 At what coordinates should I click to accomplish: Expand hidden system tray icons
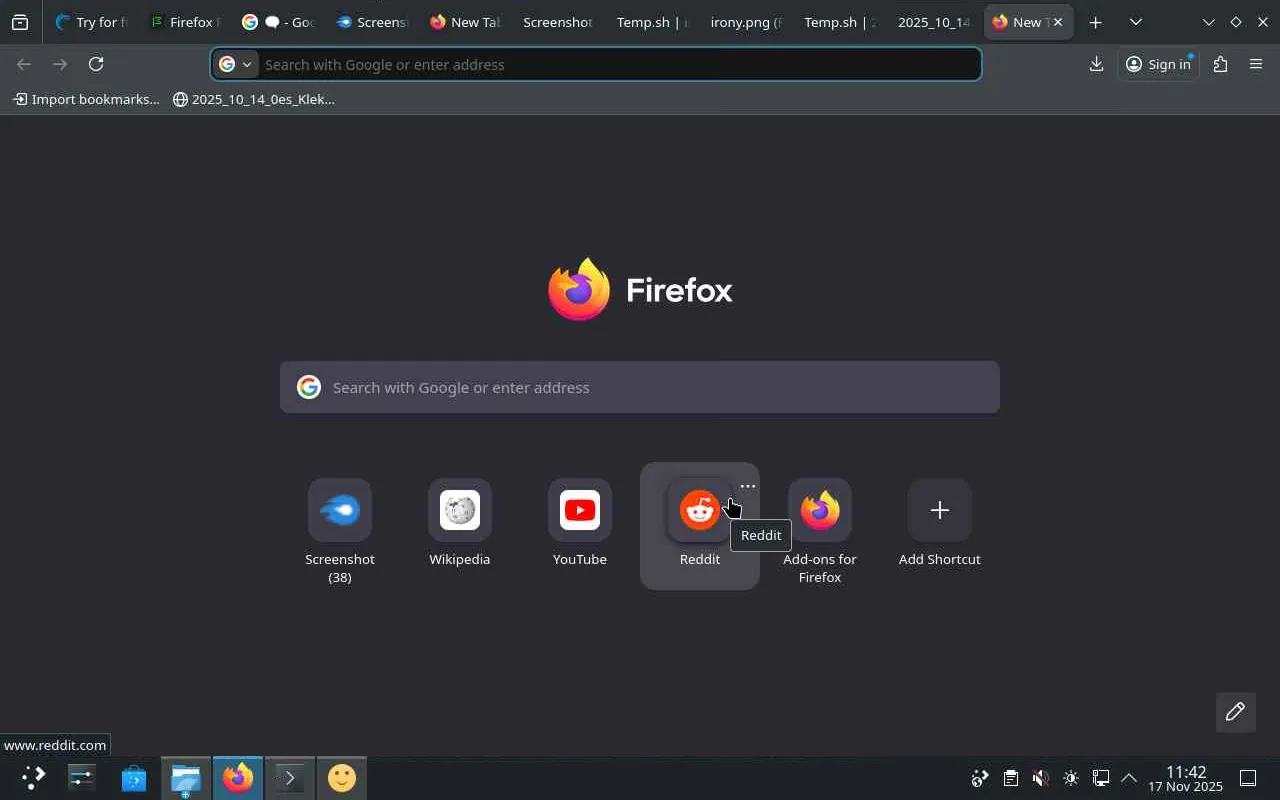point(1129,778)
